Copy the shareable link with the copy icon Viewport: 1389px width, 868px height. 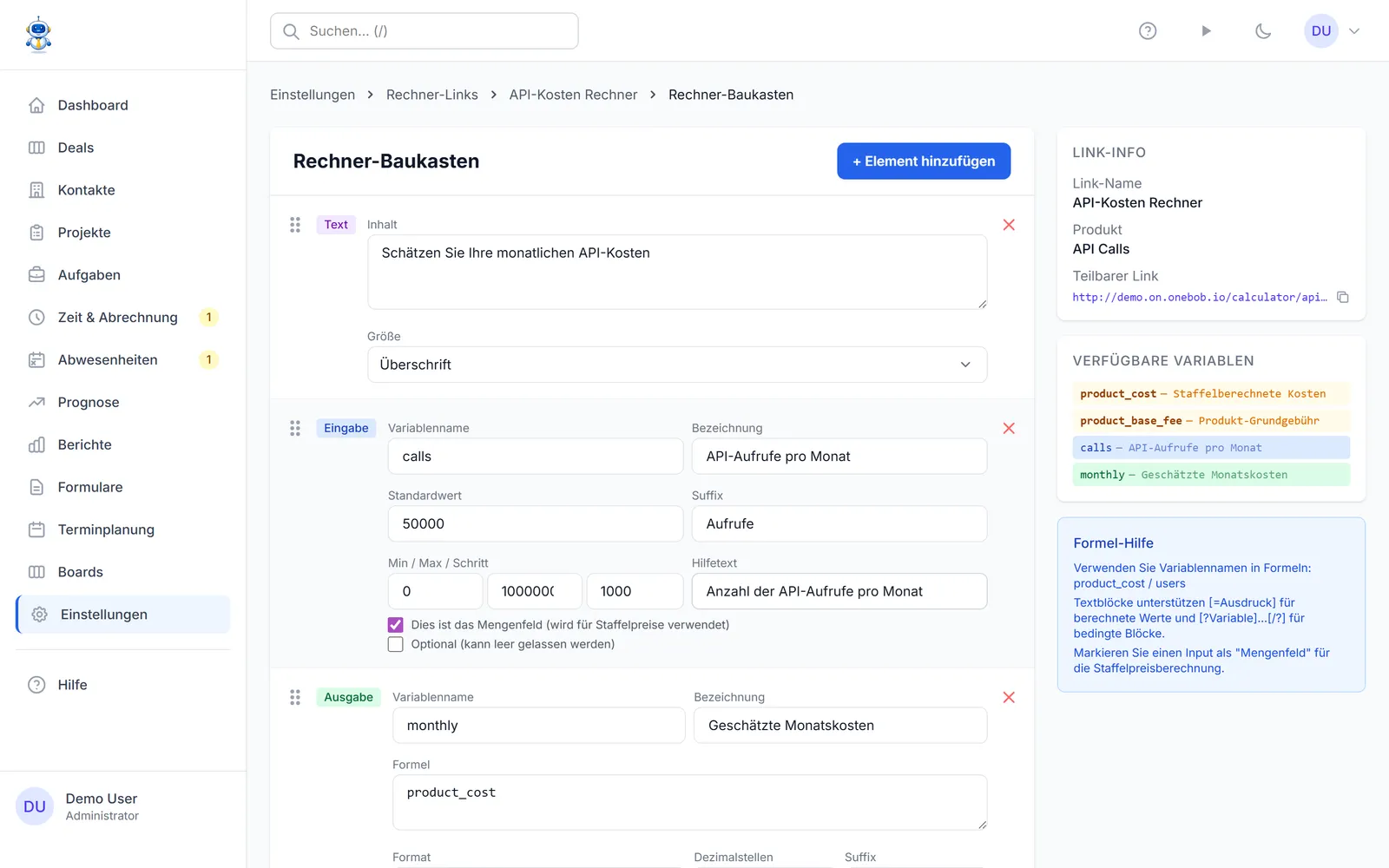[x=1343, y=298]
